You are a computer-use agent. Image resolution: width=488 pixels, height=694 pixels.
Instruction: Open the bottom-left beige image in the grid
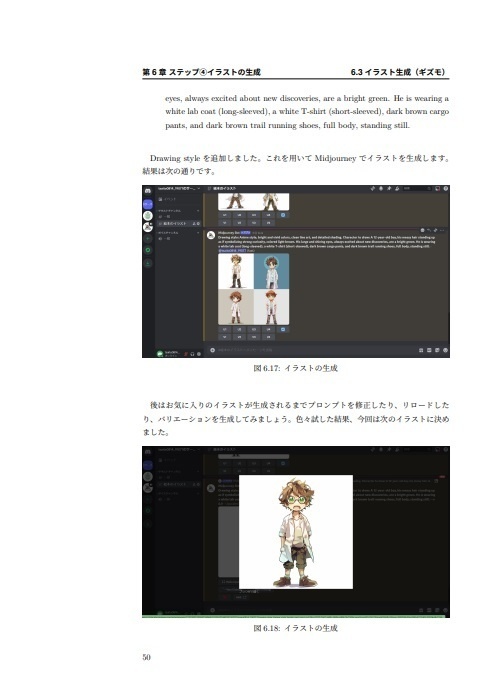tap(236, 307)
